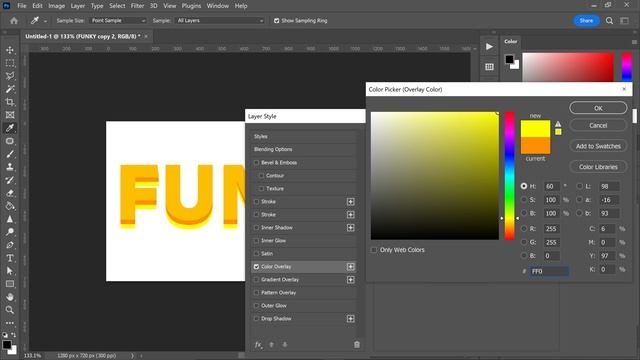Viewport: 640px width, 360px height.
Task: Open the tool preset picker arrow
Action: (x=45, y=21)
